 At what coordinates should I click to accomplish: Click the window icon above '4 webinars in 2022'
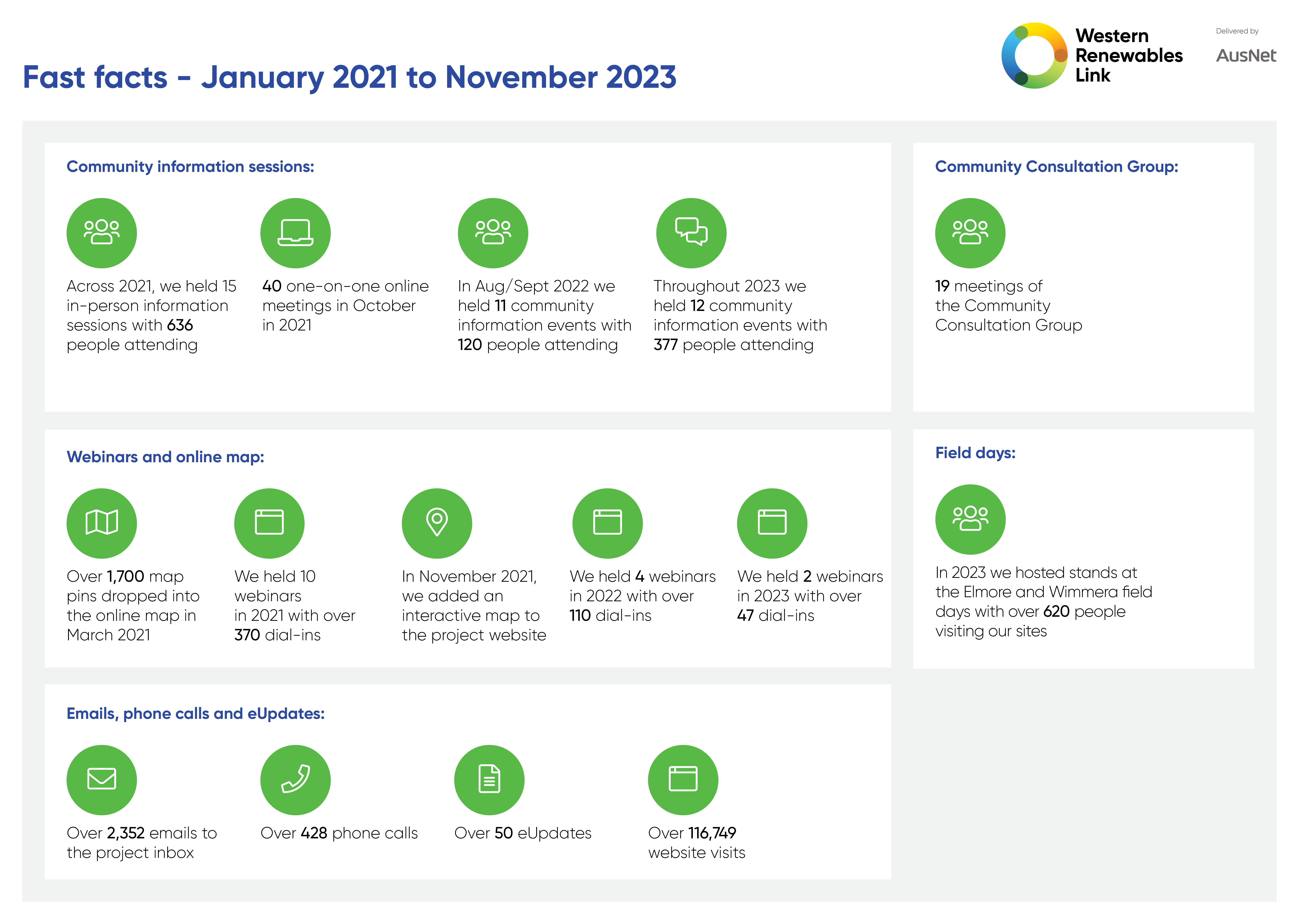click(x=607, y=523)
